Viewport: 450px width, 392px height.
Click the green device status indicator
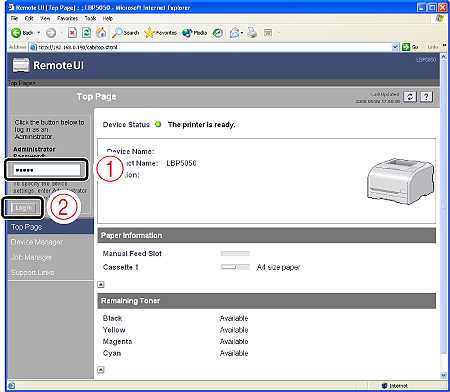pos(158,124)
